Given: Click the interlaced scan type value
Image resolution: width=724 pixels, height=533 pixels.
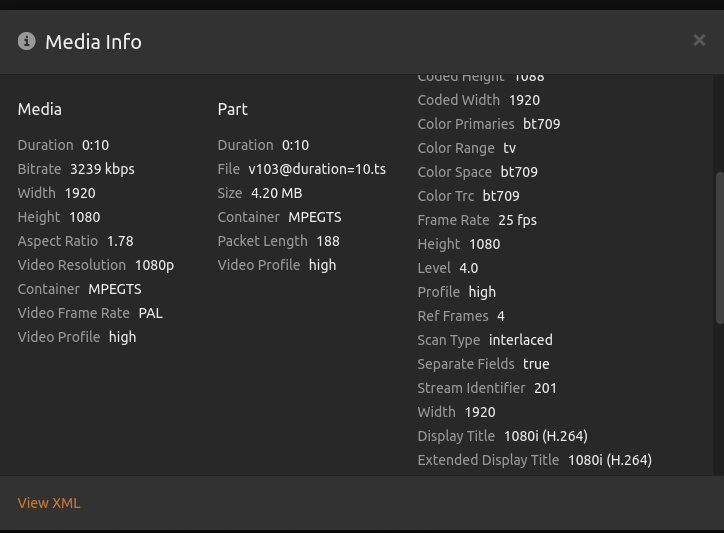Looking at the screenshot, I should click(520, 340).
